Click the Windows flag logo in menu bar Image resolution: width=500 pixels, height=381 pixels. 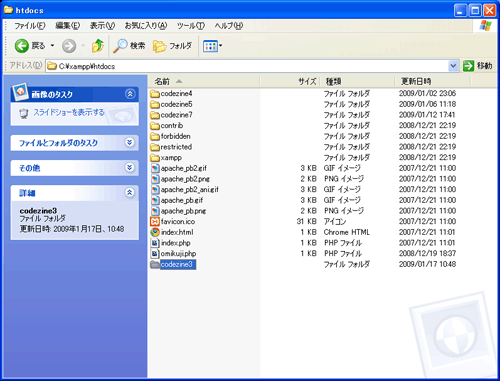(485, 26)
